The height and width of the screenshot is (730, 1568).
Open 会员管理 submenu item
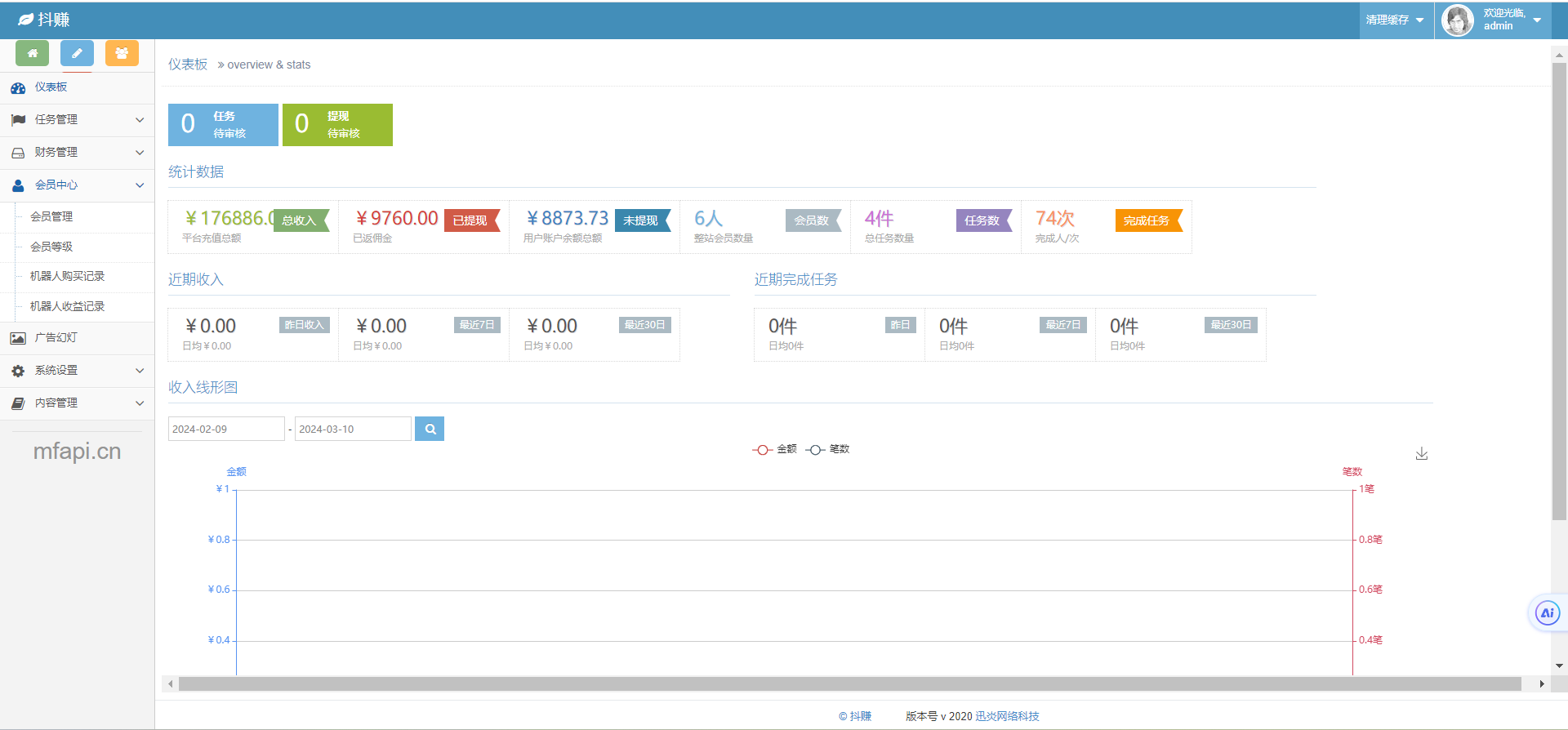(x=51, y=216)
